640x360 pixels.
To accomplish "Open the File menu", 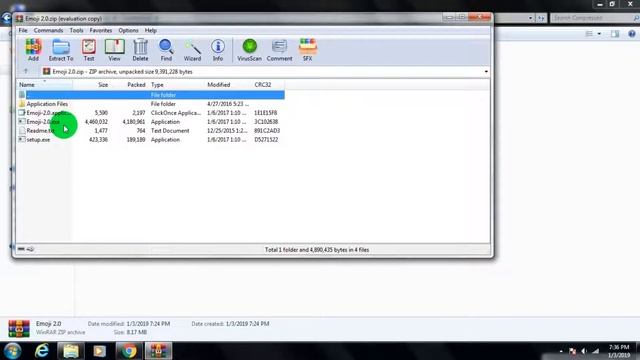I will pyautogui.click(x=23, y=31).
